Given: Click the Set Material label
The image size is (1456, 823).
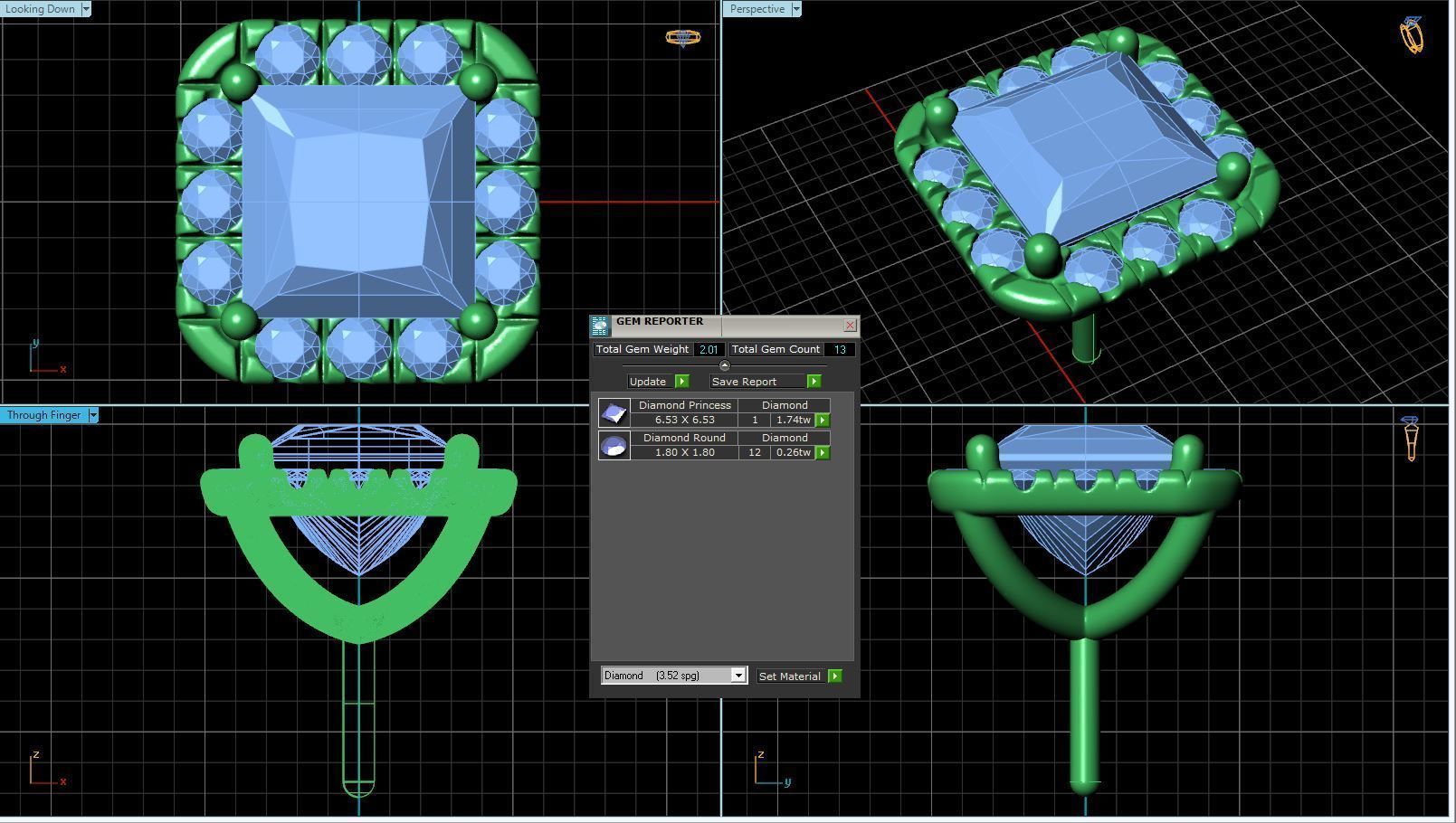Looking at the screenshot, I should point(789,676).
